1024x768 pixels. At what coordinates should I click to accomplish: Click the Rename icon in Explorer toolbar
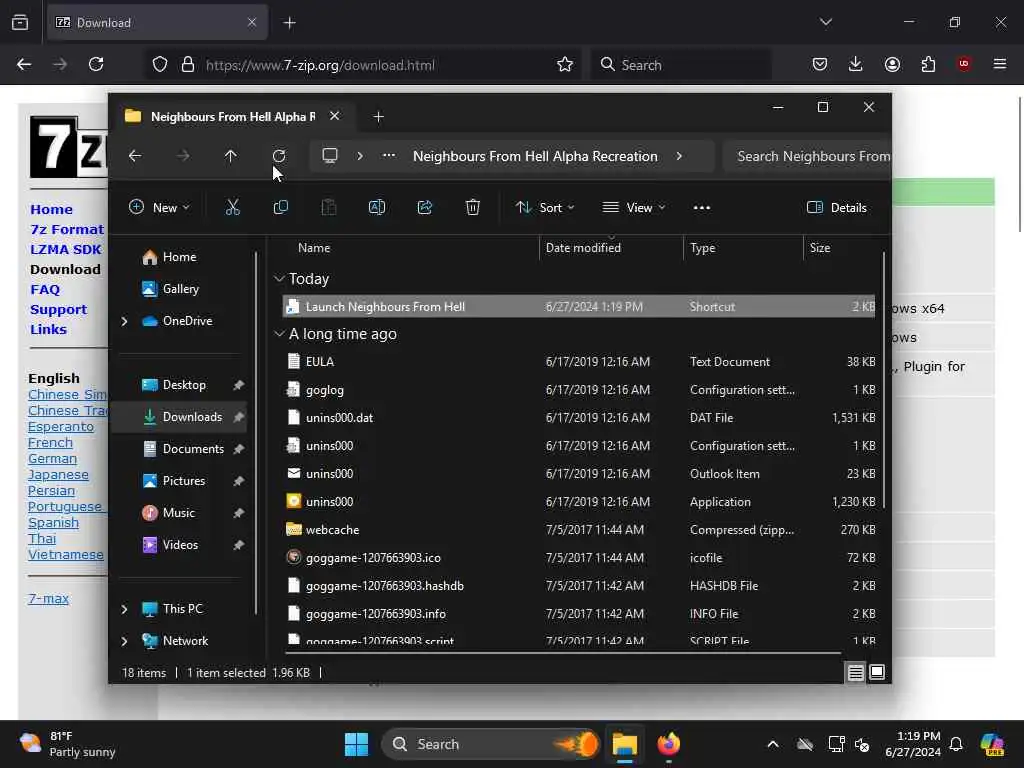click(x=377, y=208)
